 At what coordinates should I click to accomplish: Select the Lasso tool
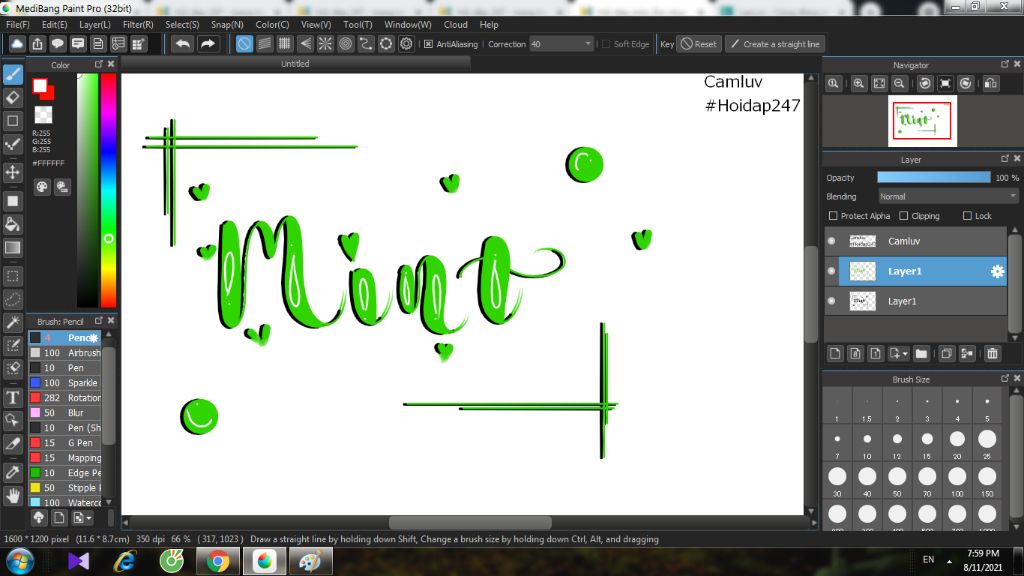point(12,300)
